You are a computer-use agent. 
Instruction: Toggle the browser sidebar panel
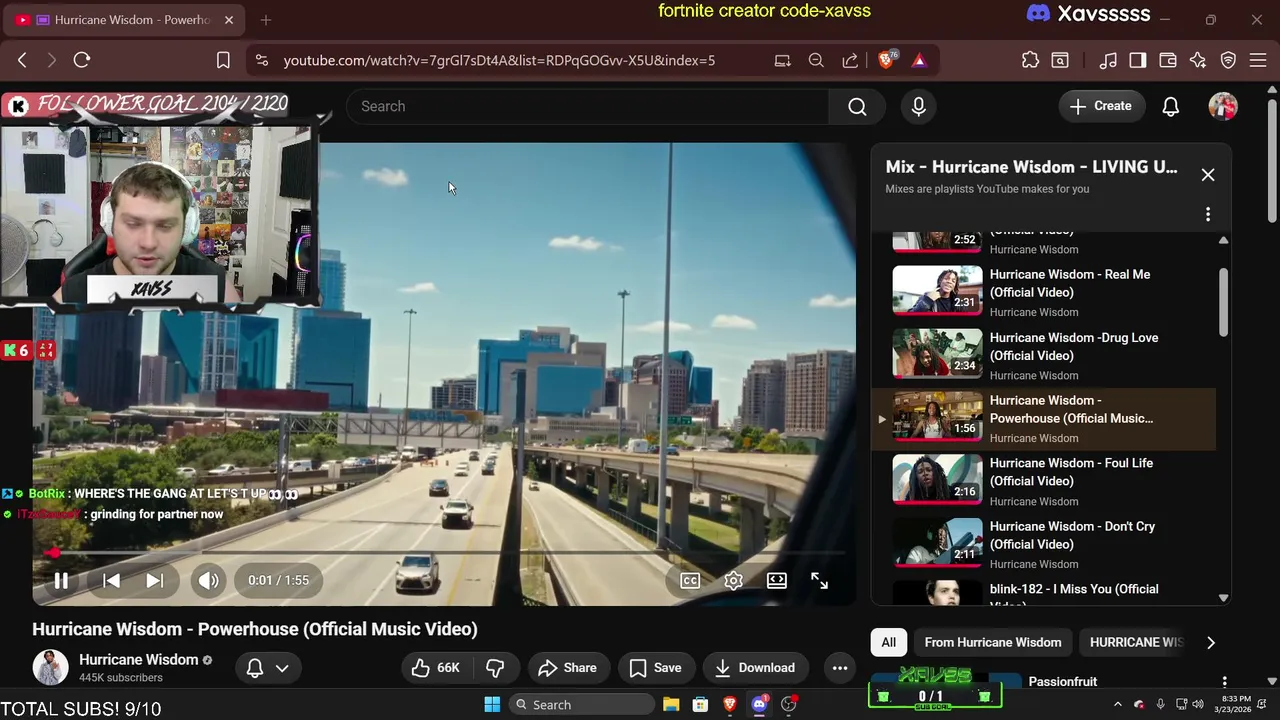point(1138,61)
